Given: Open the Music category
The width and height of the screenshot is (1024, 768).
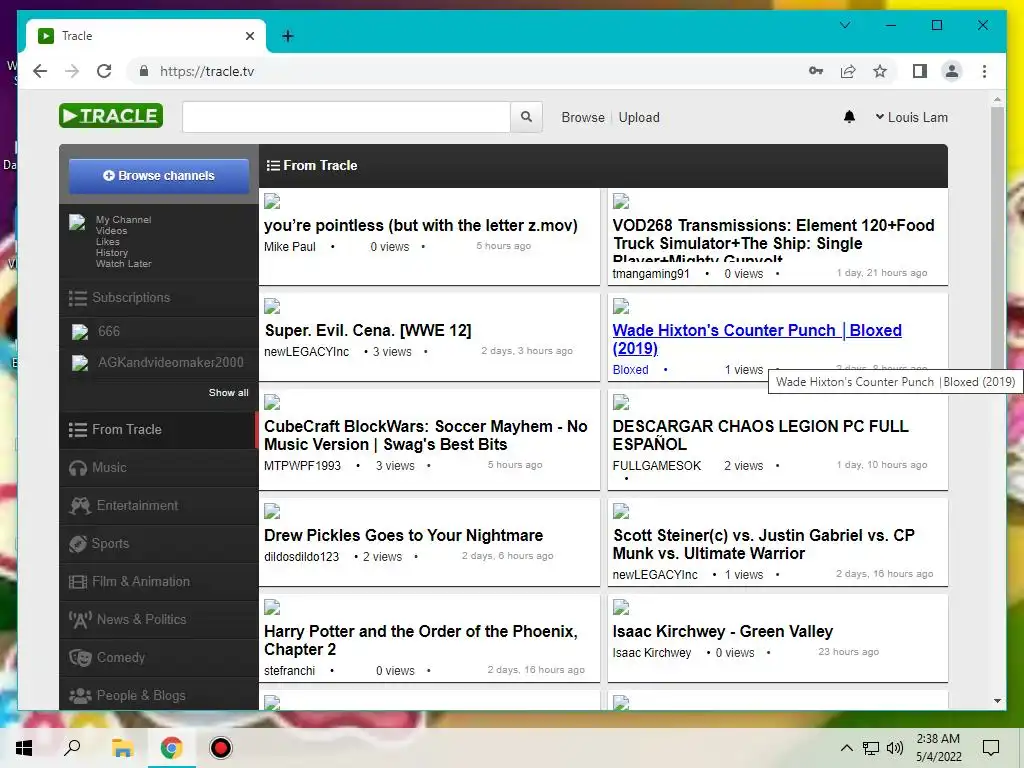Looking at the screenshot, I should pyautogui.click(x=159, y=468).
